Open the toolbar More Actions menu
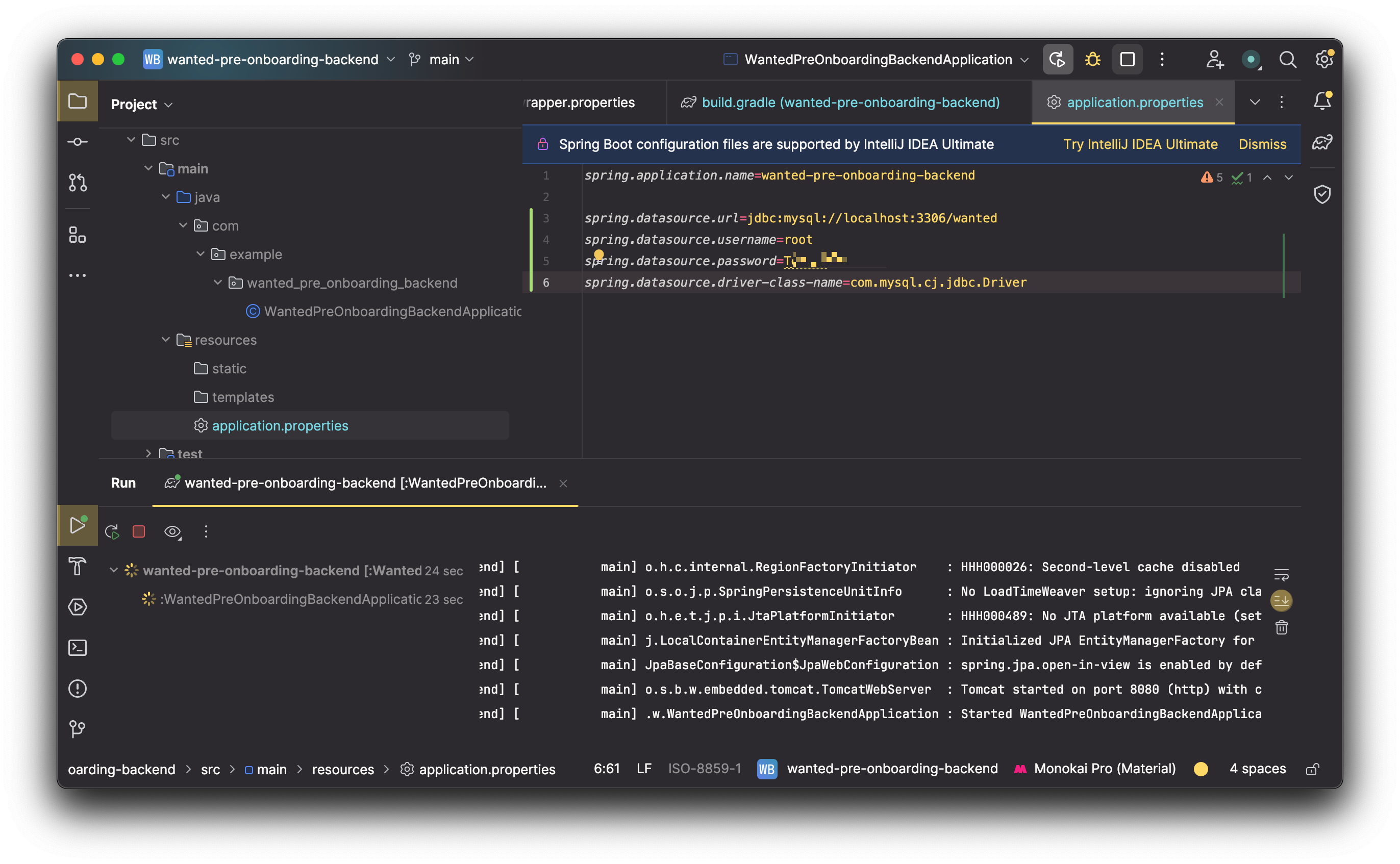1400x864 pixels. point(1162,60)
